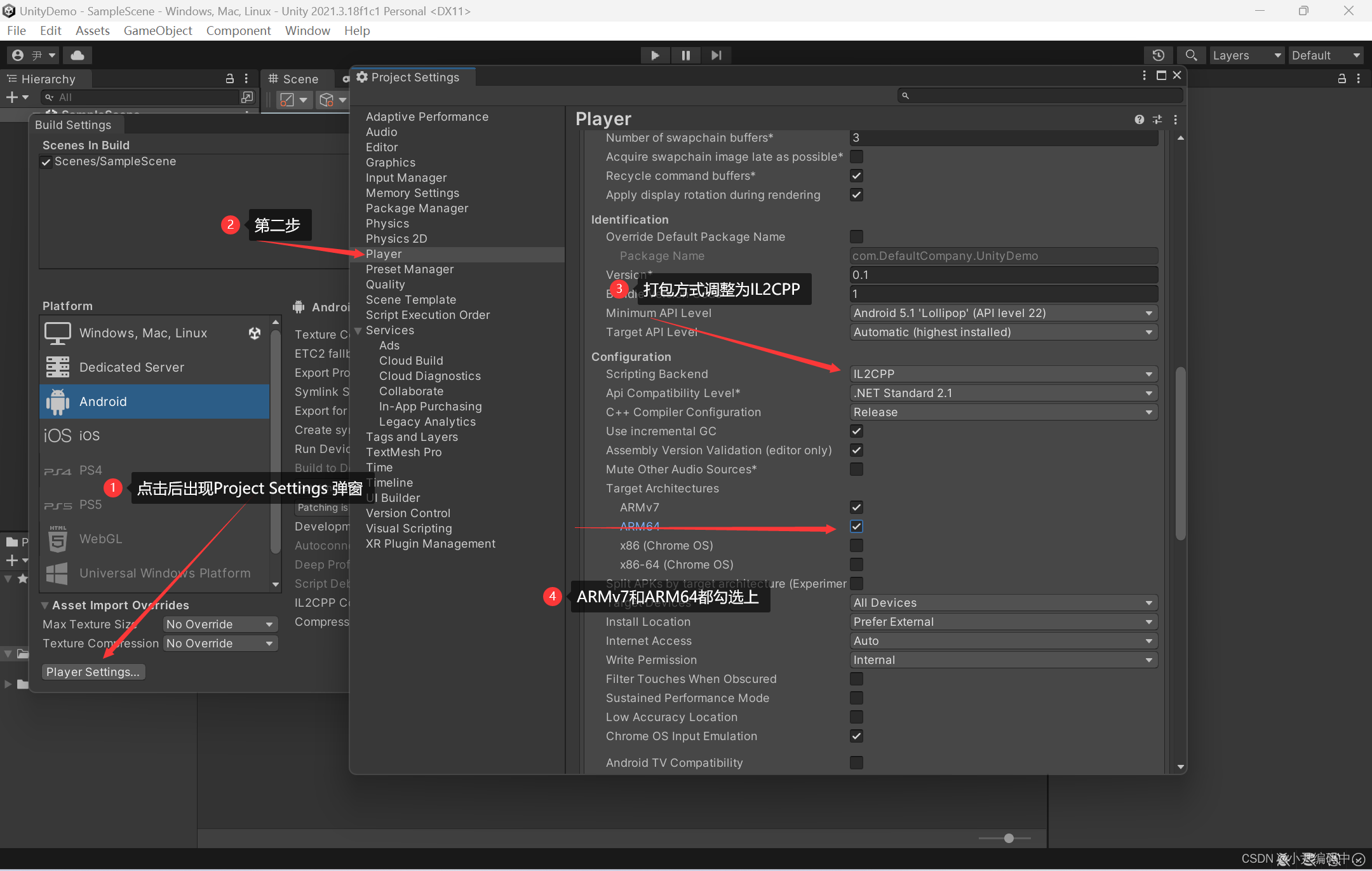Collapse the Services tree section
Screen dimensions: 1372x871
click(358, 330)
